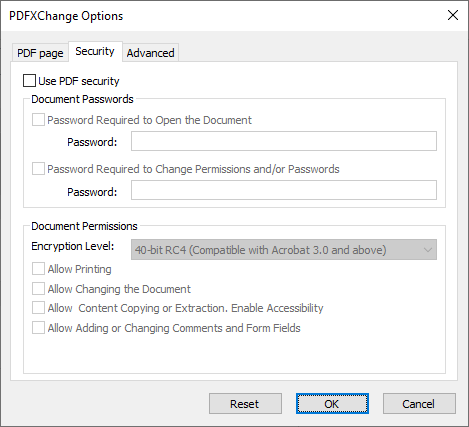Click the Cancel button
The width and height of the screenshot is (469, 427).
(419, 404)
